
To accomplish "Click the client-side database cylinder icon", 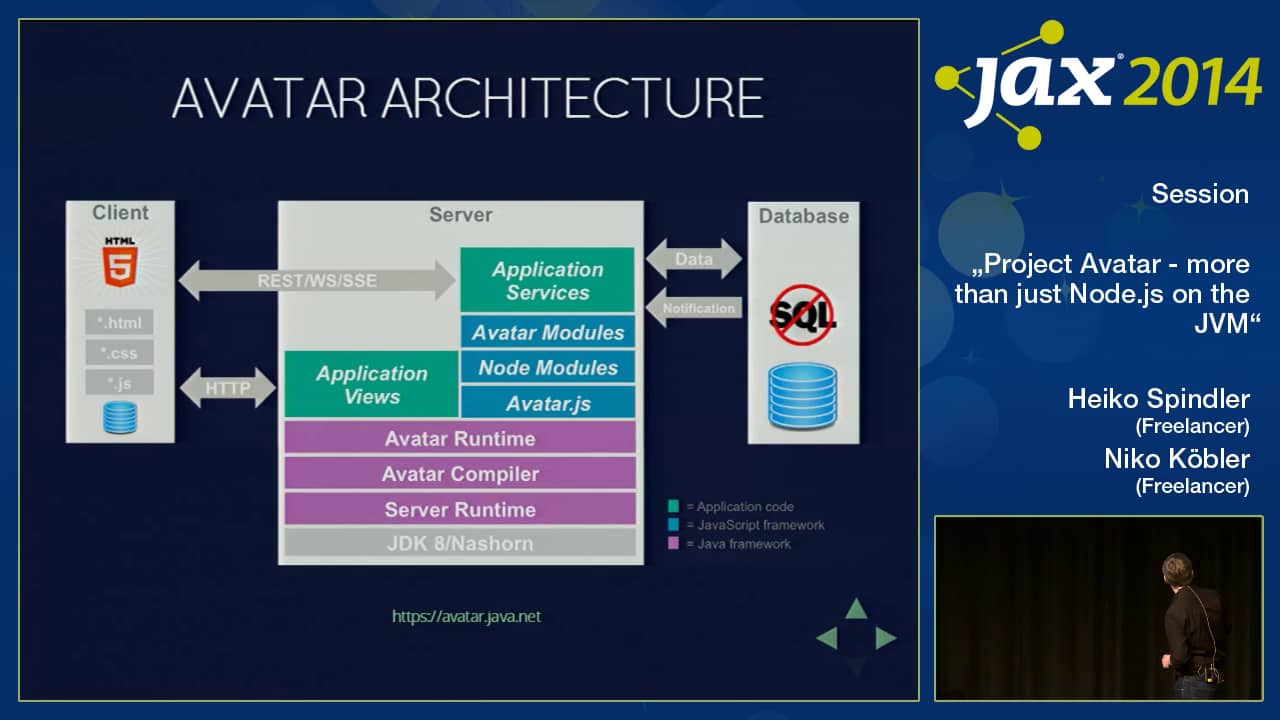I will 119,417.
